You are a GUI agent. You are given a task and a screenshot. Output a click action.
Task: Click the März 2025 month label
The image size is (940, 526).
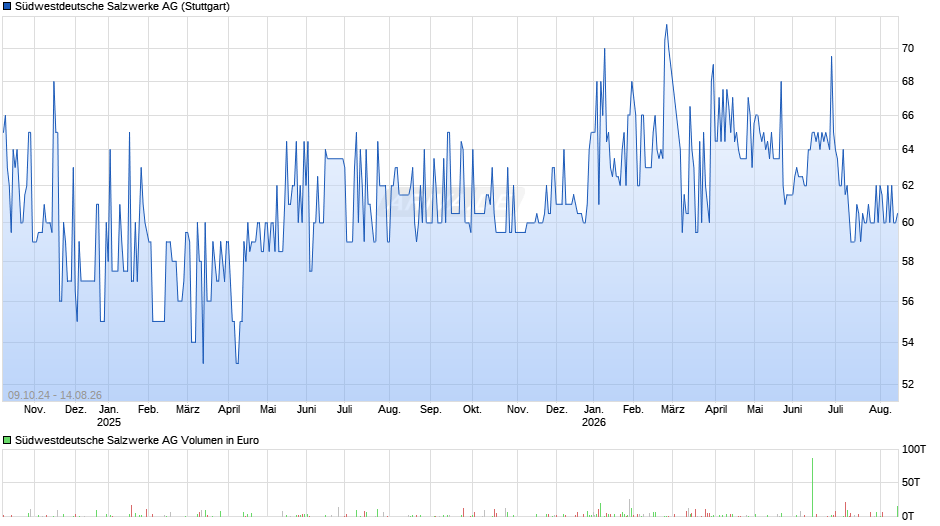coord(188,410)
